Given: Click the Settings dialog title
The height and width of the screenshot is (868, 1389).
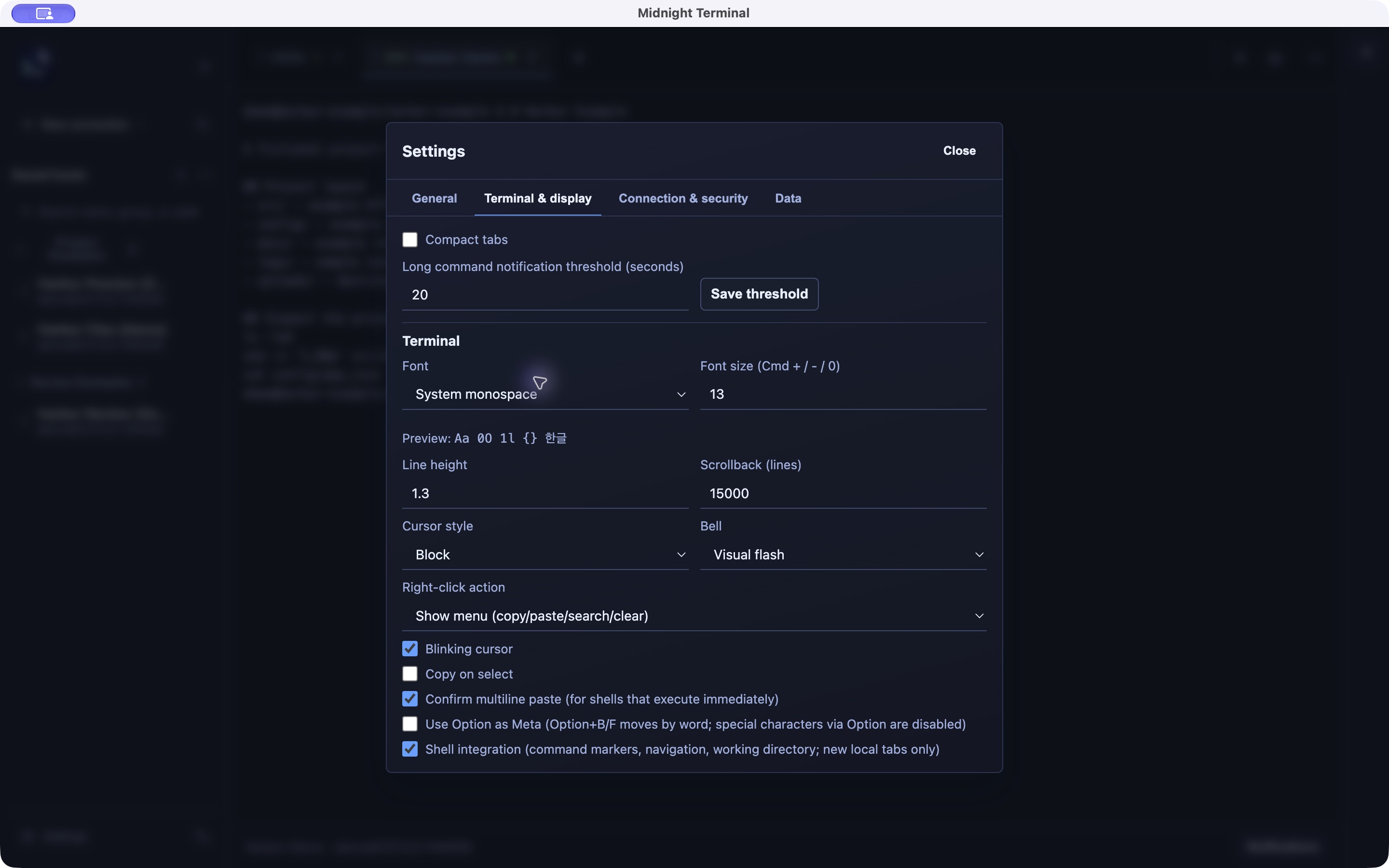Looking at the screenshot, I should click(x=434, y=151).
